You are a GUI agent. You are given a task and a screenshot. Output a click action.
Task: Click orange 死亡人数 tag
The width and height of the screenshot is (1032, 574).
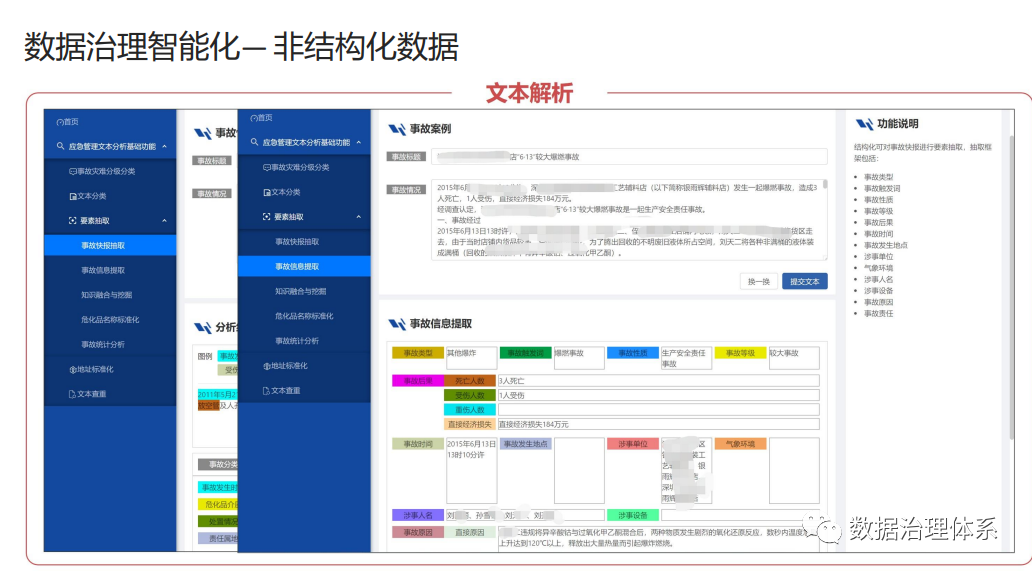470,381
